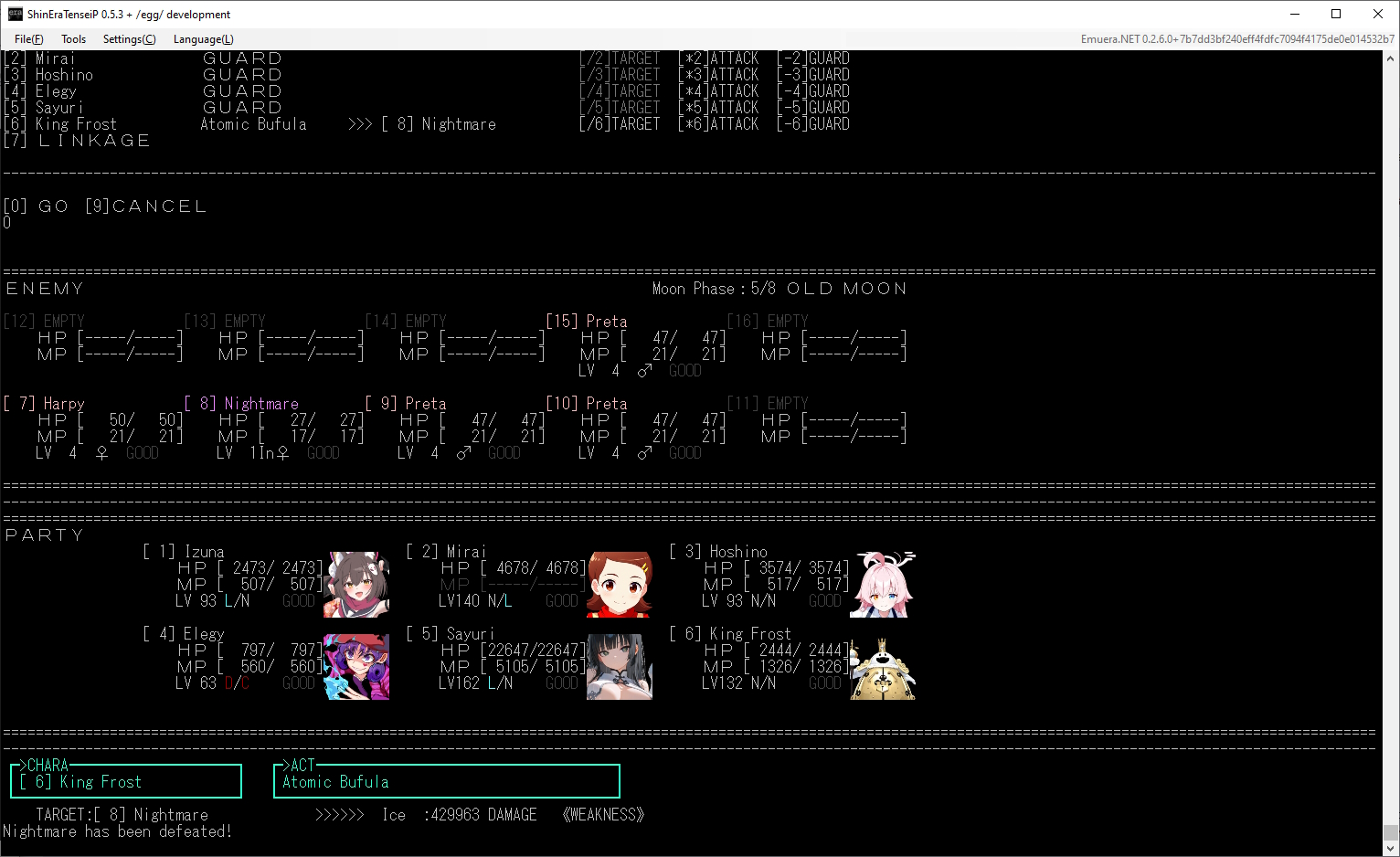Select party member [ 4] Elegy name
The image size is (1400, 857).
pyautogui.click(x=184, y=634)
